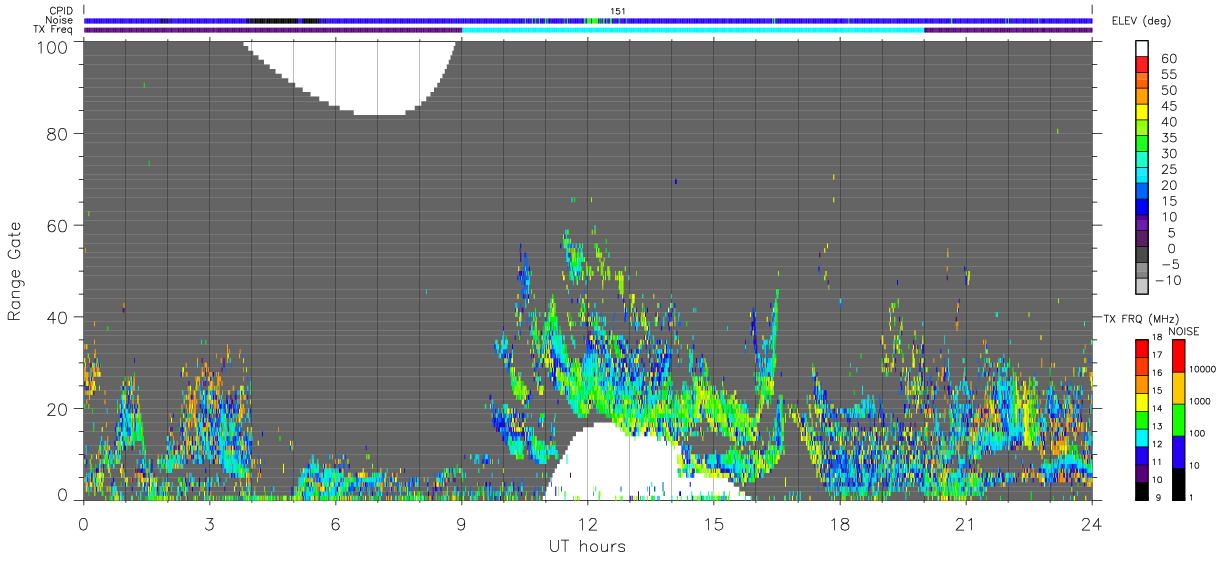This screenshot has width=1228, height=567.
Task: Click the white top segment of ELEV colorbar
Action: point(1142,48)
